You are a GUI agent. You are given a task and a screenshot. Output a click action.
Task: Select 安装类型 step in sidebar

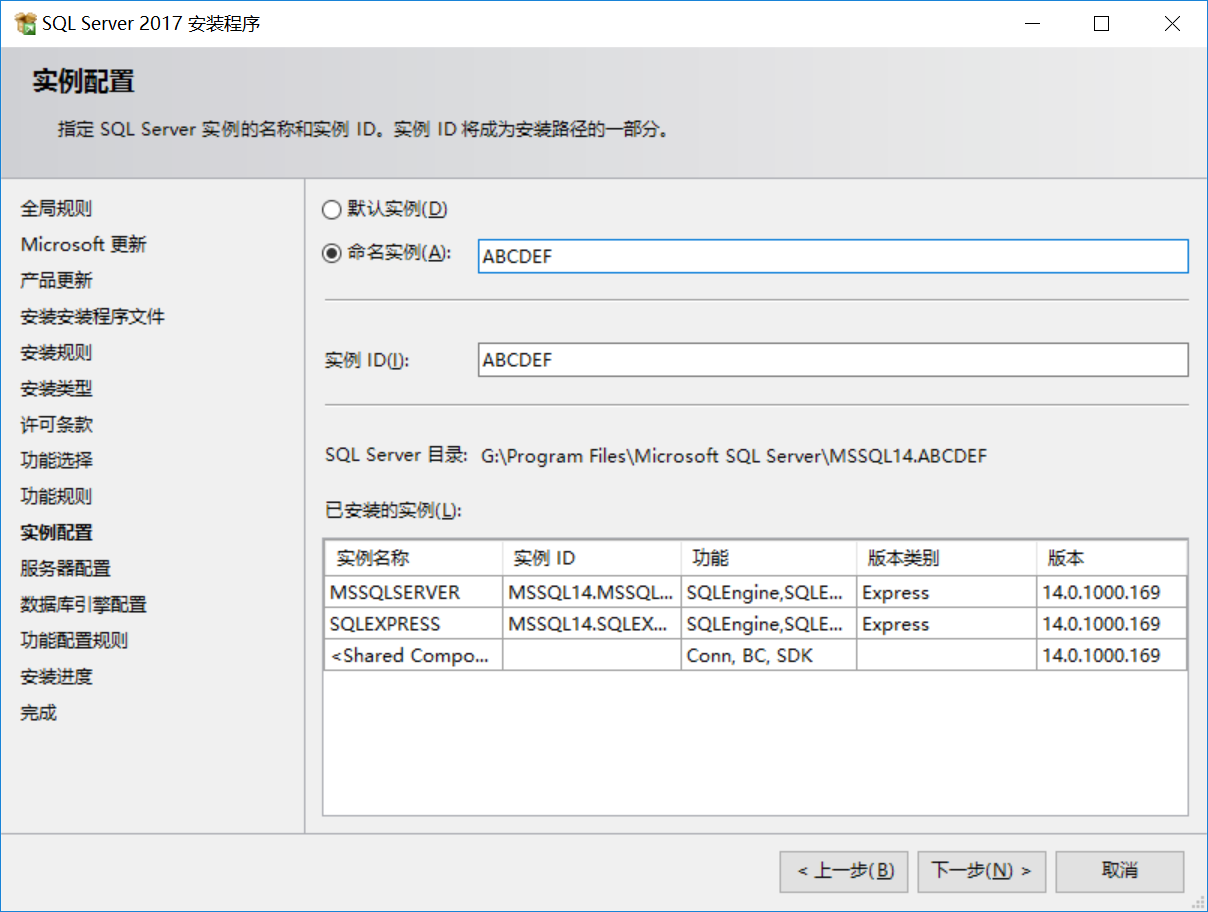coord(56,389)
